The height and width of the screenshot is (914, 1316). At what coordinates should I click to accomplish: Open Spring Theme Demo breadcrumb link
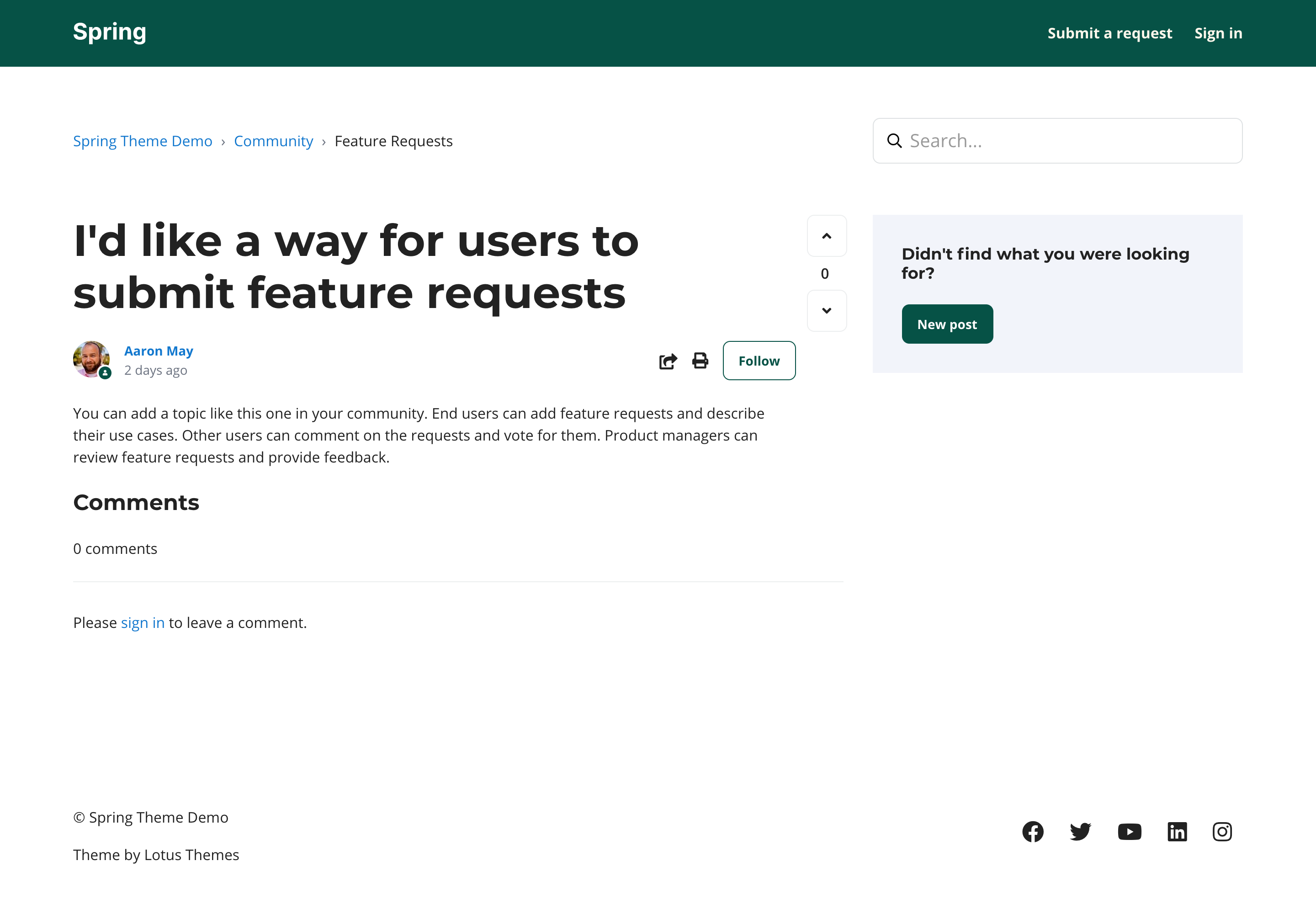pyautogui.click(x=143, y=141)
